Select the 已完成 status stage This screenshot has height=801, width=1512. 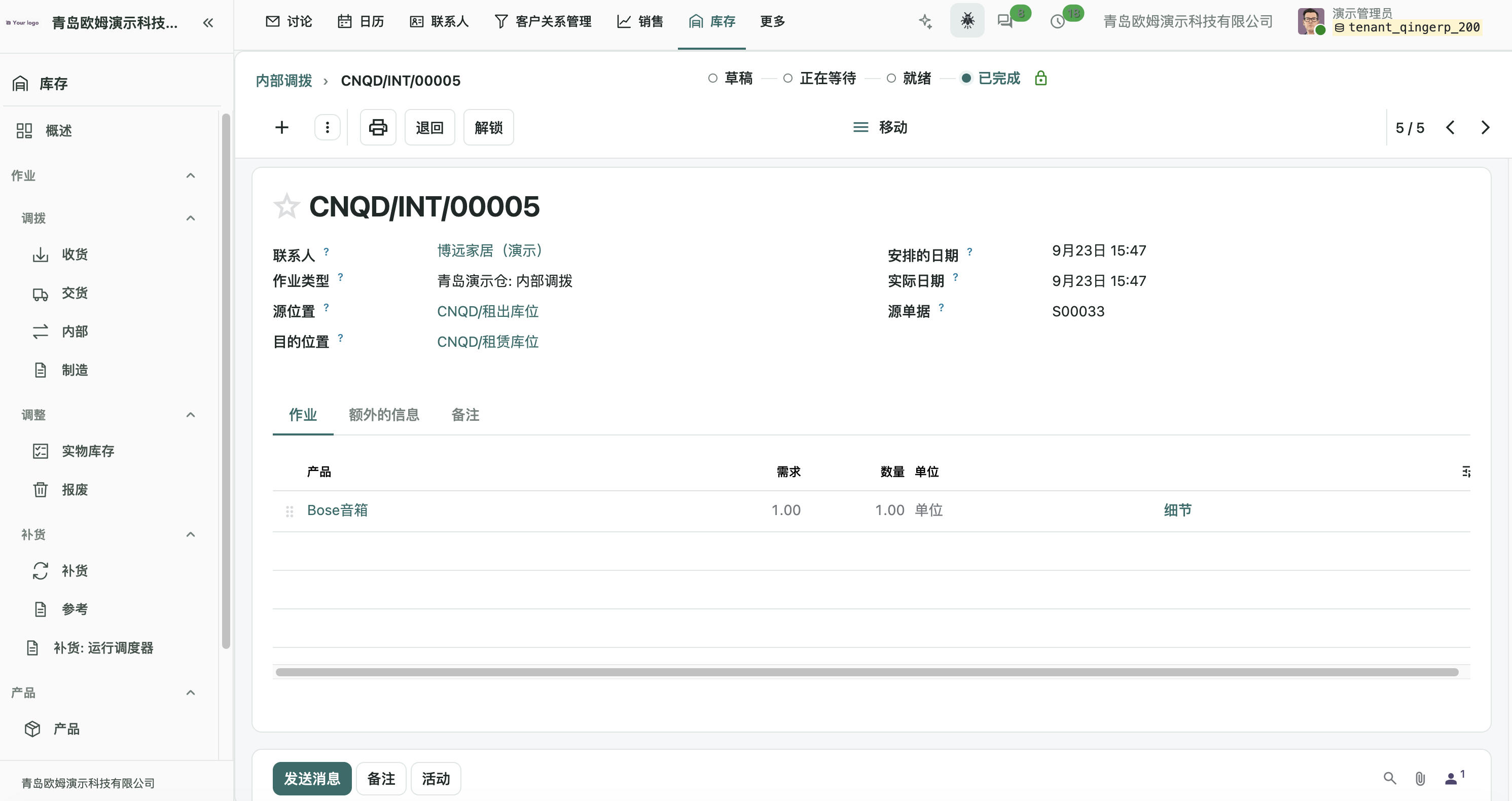[990, 78]
